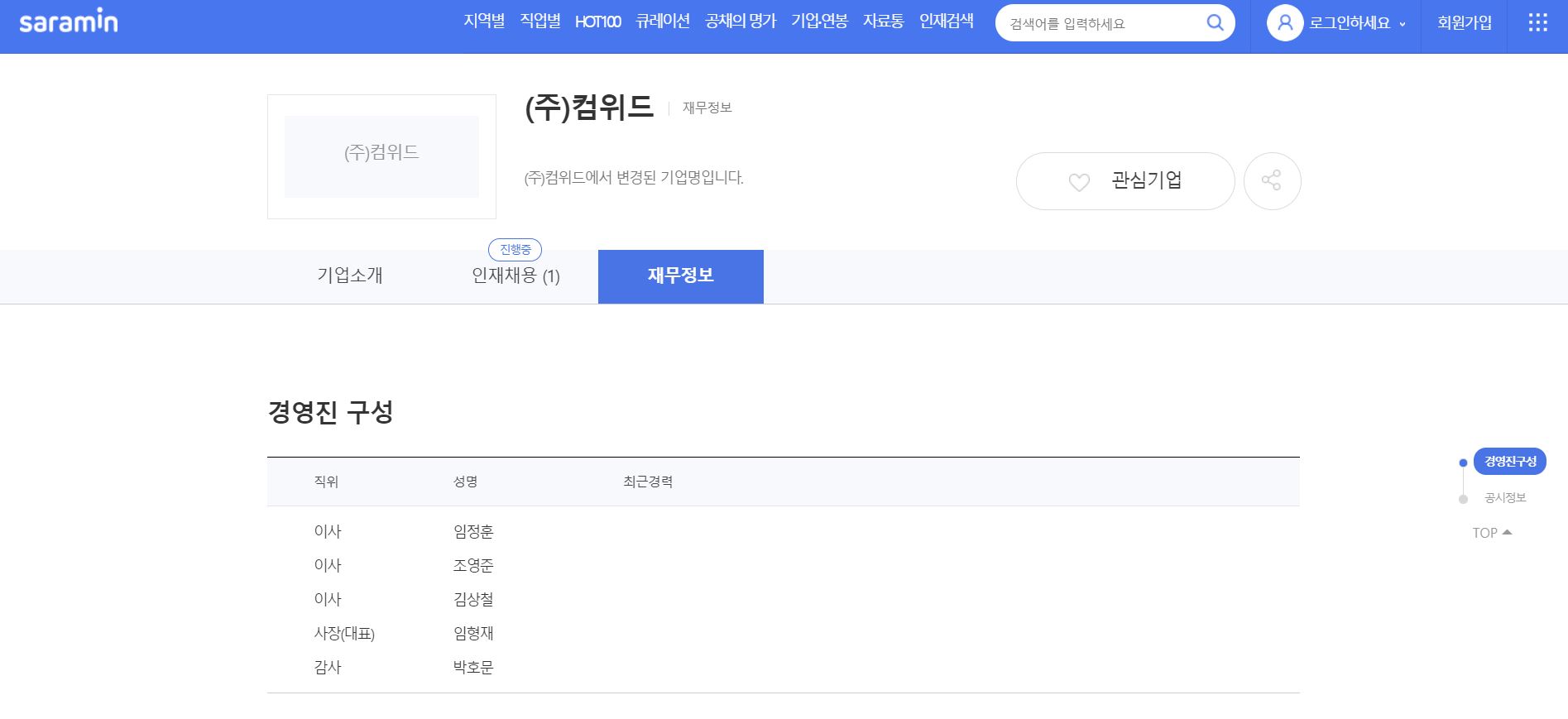Open the 기업연봉 menu
This screenshot has width=1568, height=719.
click(819, 22)
